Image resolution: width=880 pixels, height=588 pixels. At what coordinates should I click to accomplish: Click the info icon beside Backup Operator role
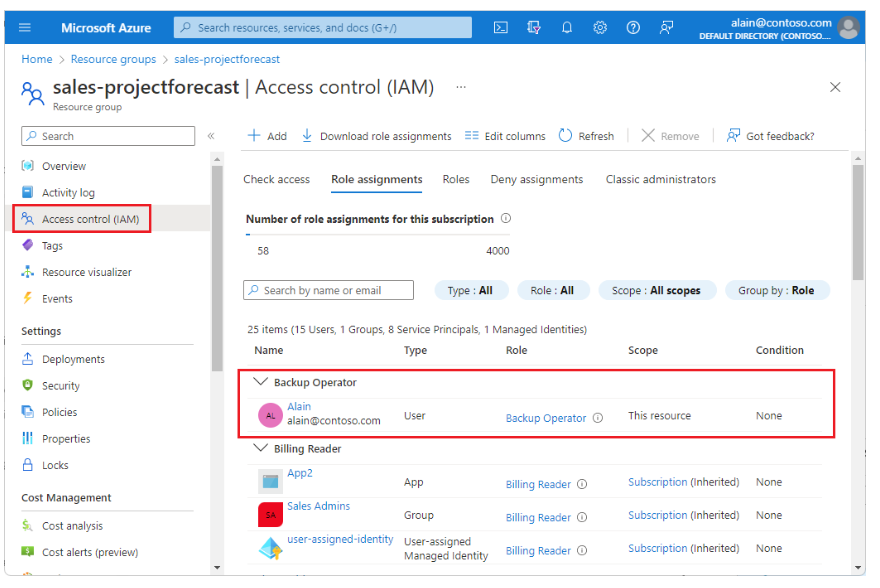point(598,418)
